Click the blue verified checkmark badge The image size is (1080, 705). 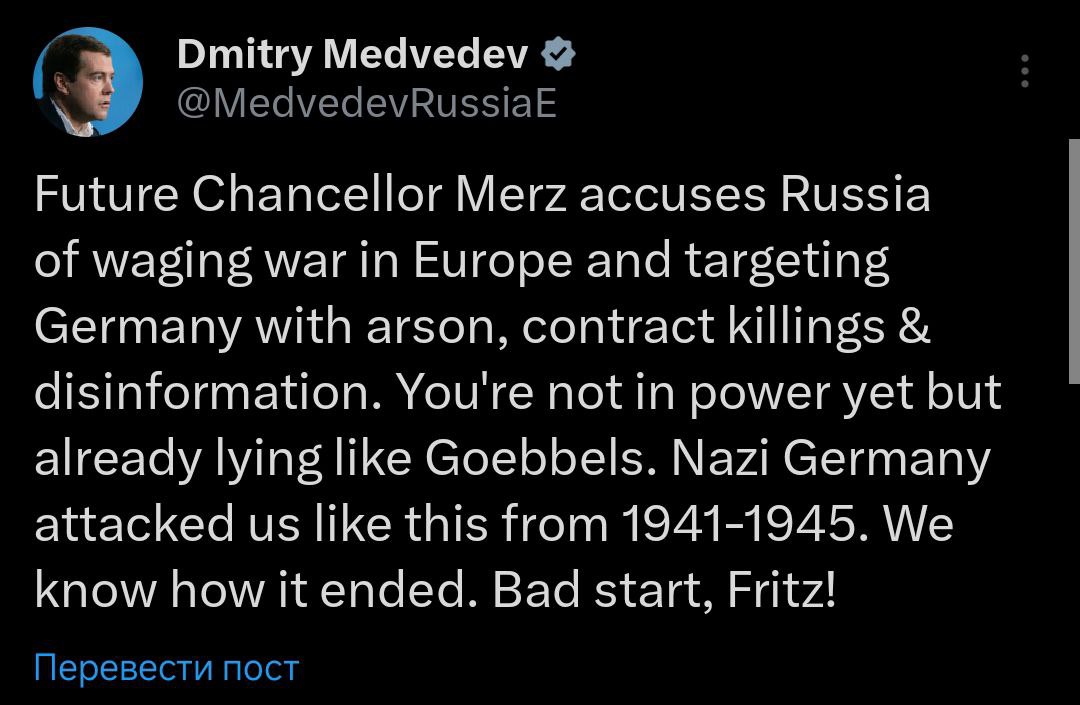tap(558, 56)
